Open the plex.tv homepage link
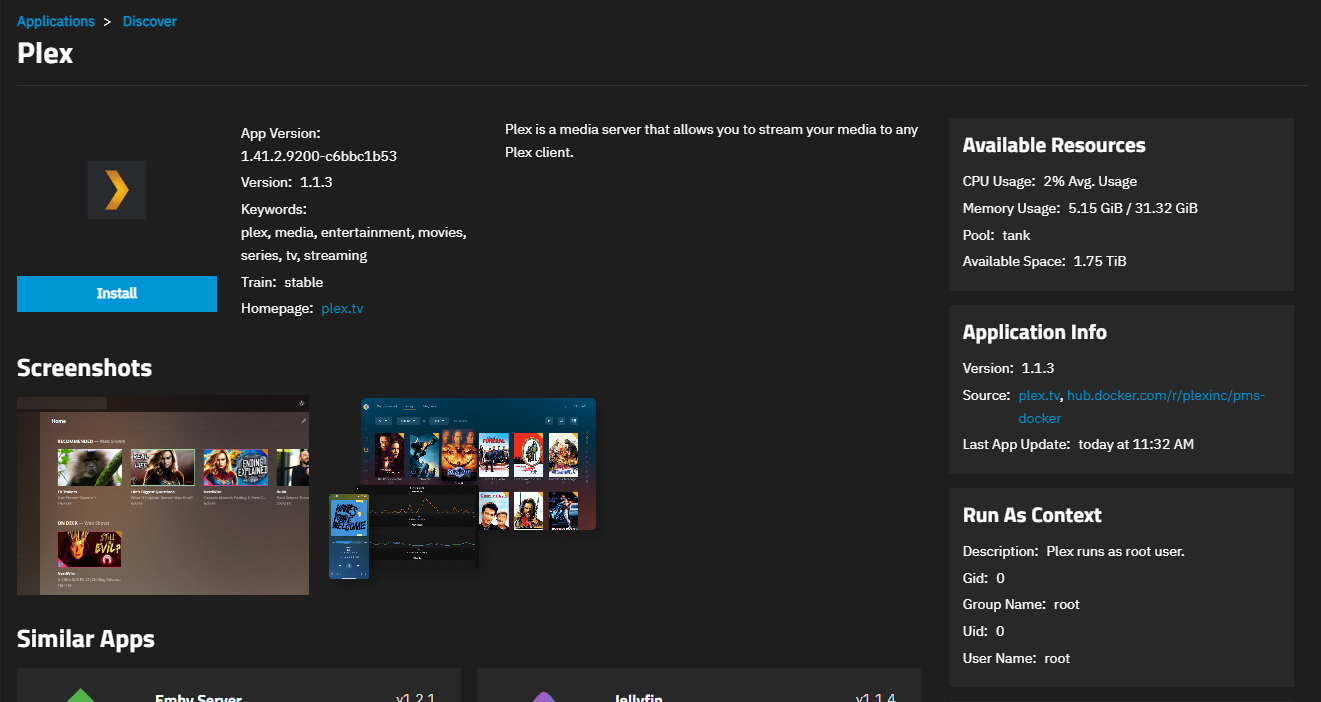Image resolution: width=1321 pixels, height=702 pixels. [x=342, y=309]
